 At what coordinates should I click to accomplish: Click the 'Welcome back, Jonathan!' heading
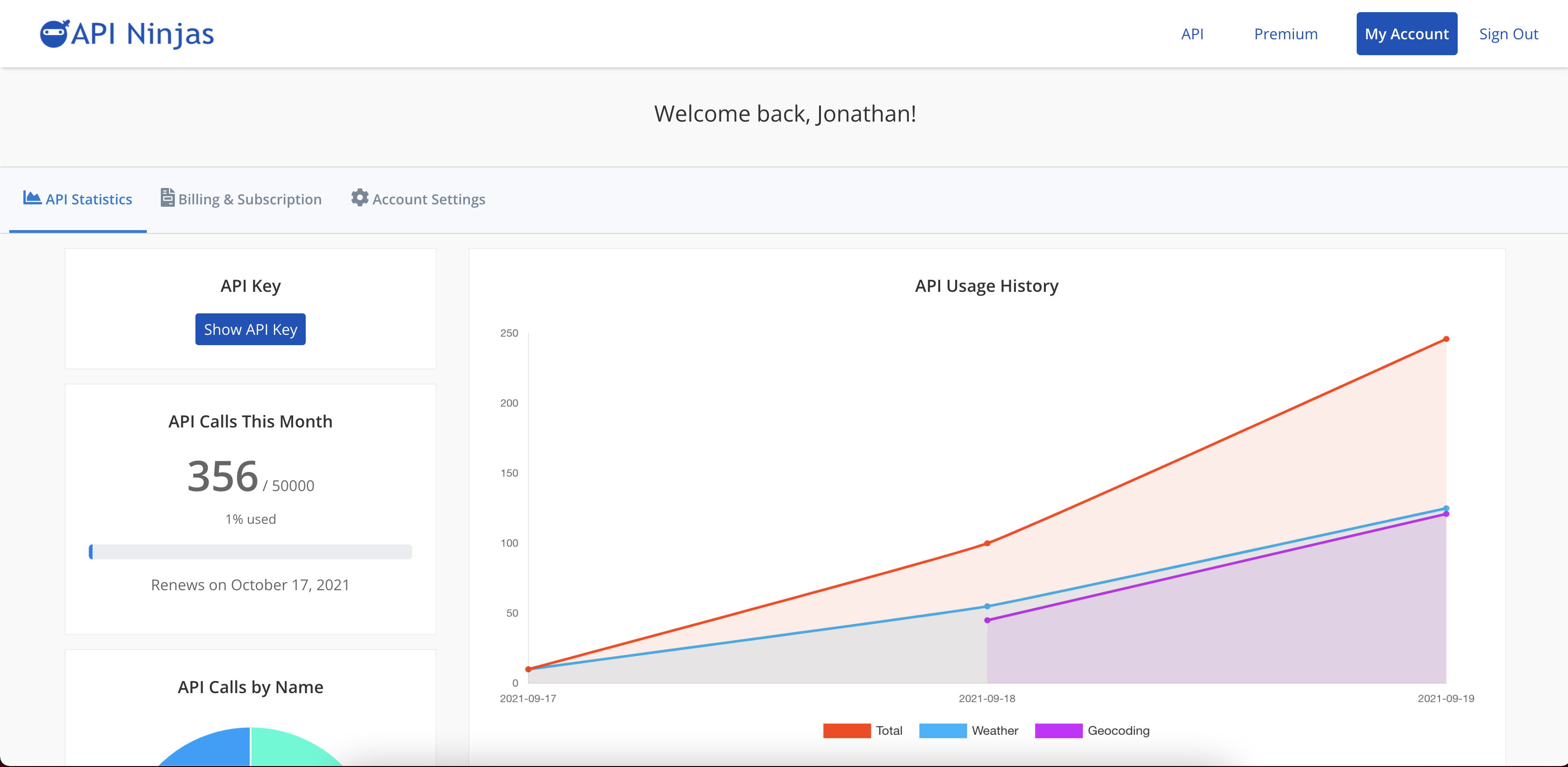pyautogui.click(x=785, y=114)
